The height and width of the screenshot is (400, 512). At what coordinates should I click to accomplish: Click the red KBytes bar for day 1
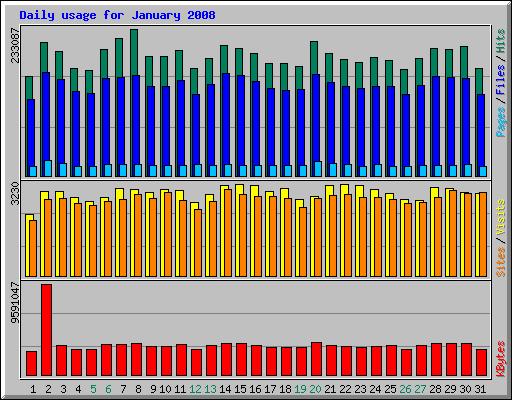pos(31,363)
